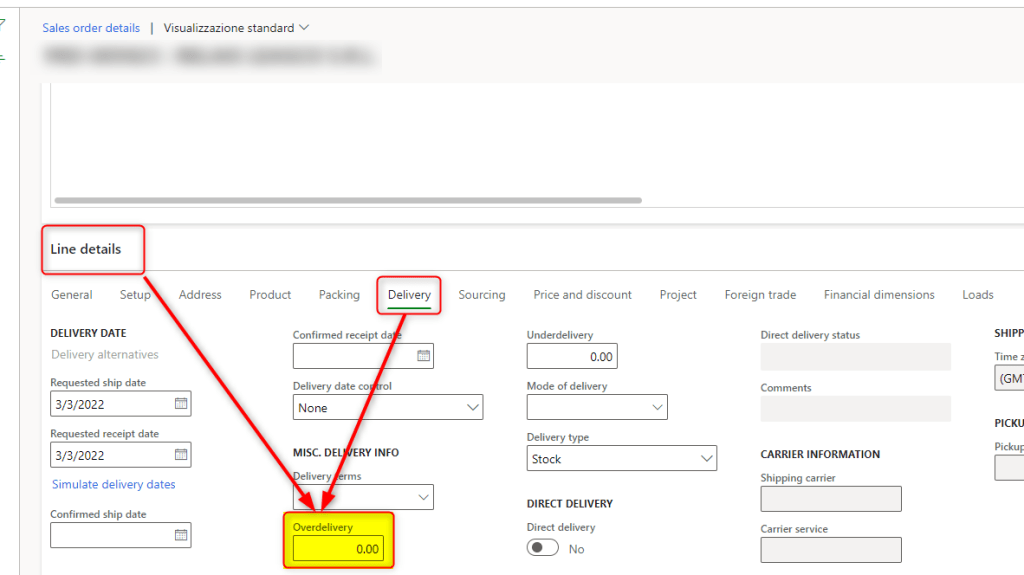Open the Delivery terms dropdown
The image size is (1024, 575).
[422, 497]
